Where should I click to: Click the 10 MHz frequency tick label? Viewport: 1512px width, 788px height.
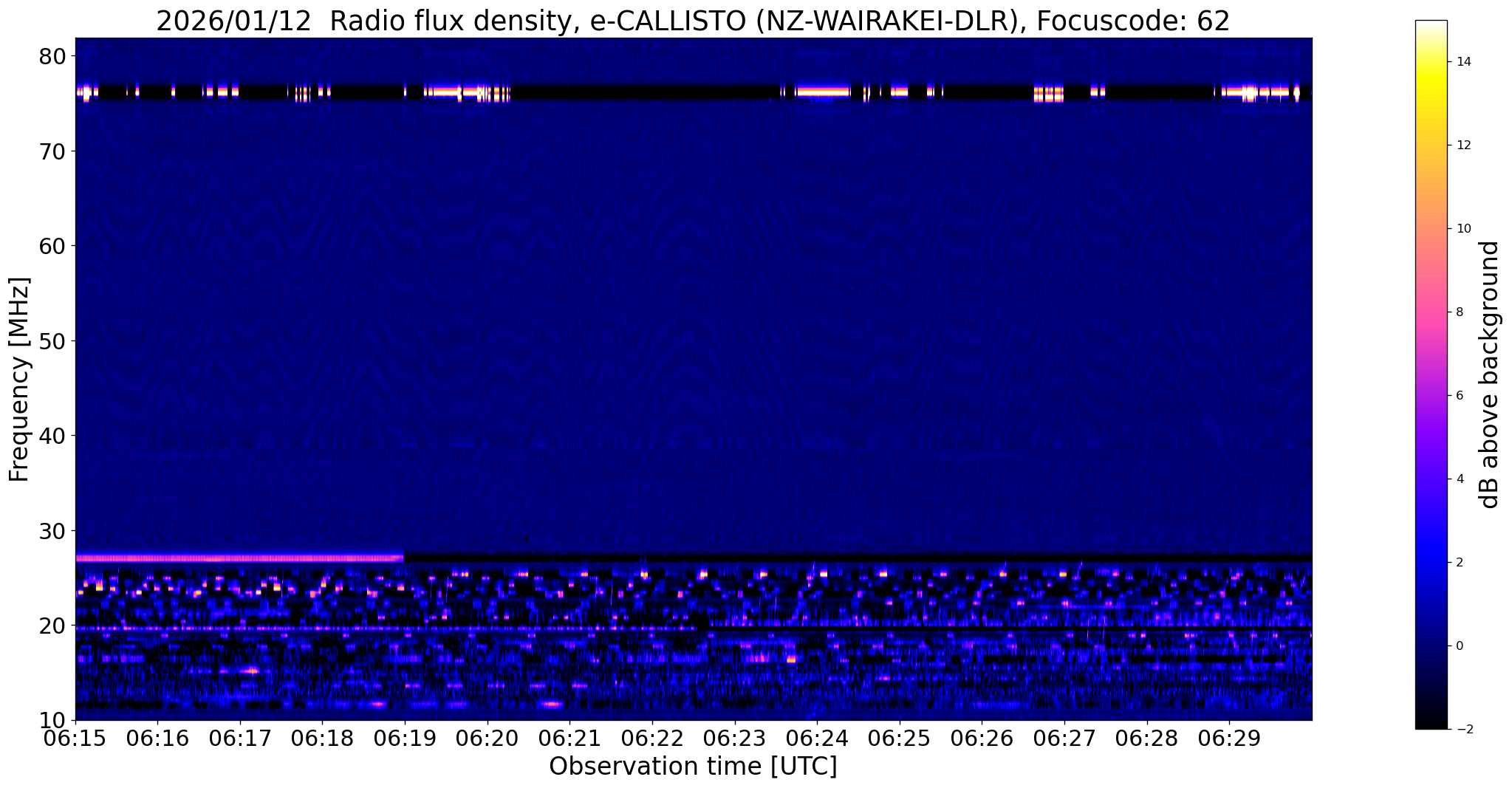[52, 721]
